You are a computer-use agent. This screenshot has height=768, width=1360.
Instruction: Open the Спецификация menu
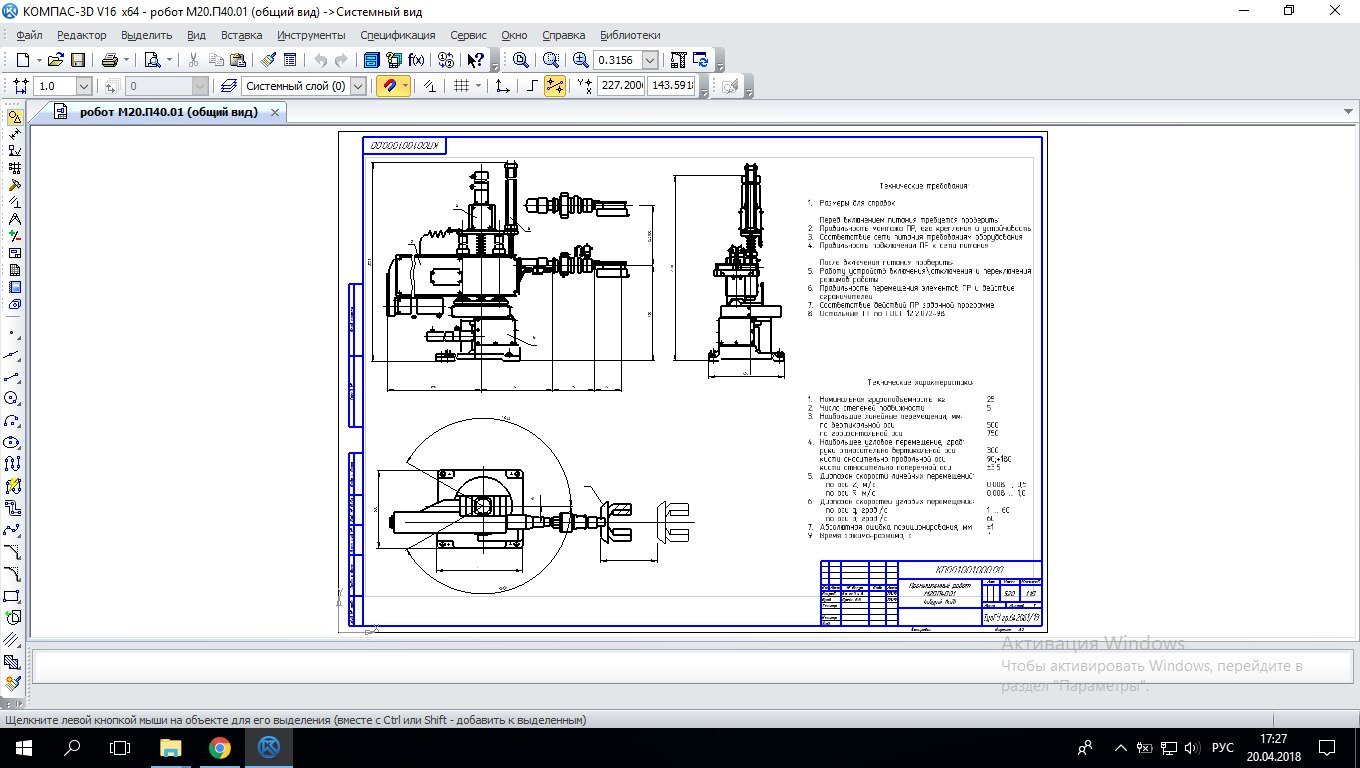click(x=398, y=35)
